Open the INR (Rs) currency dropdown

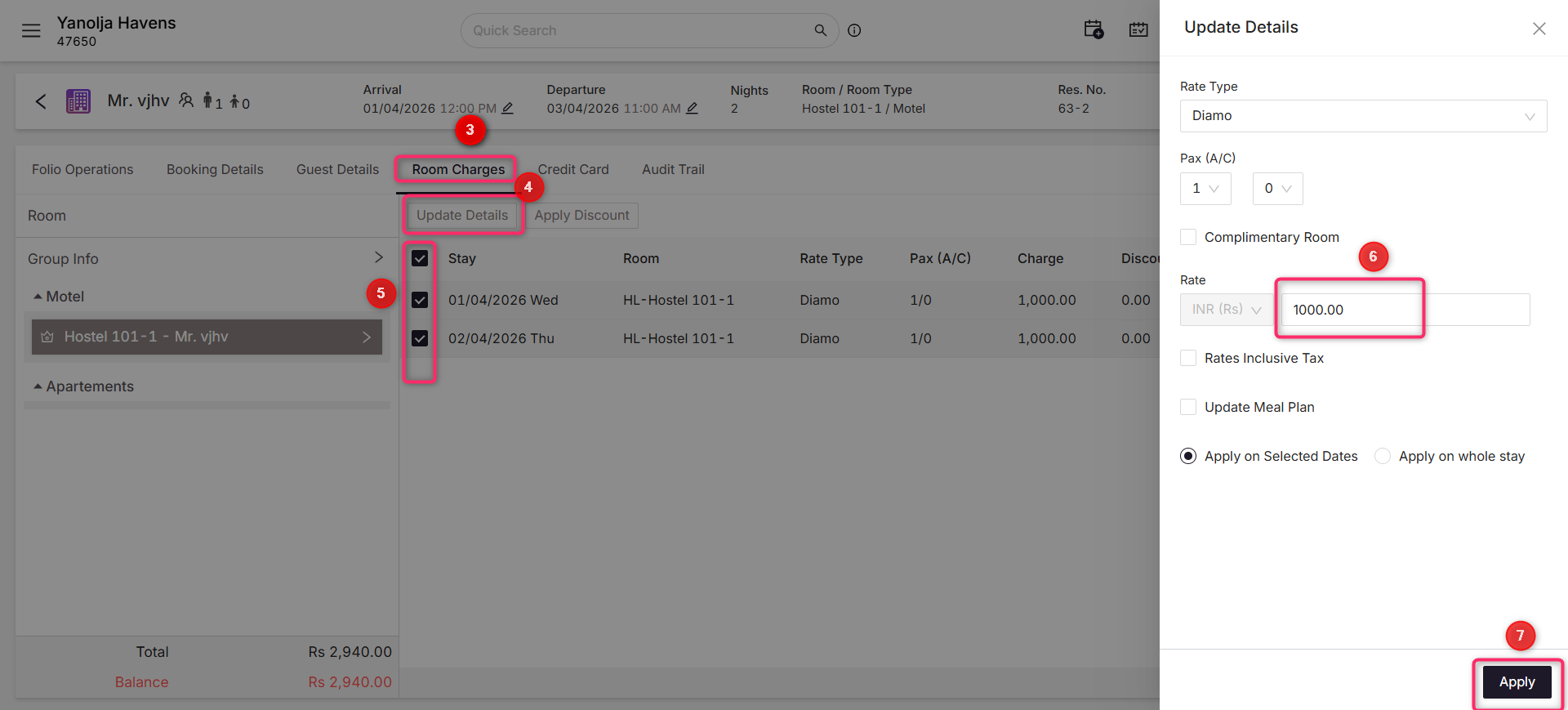[x=1227, y=310]
